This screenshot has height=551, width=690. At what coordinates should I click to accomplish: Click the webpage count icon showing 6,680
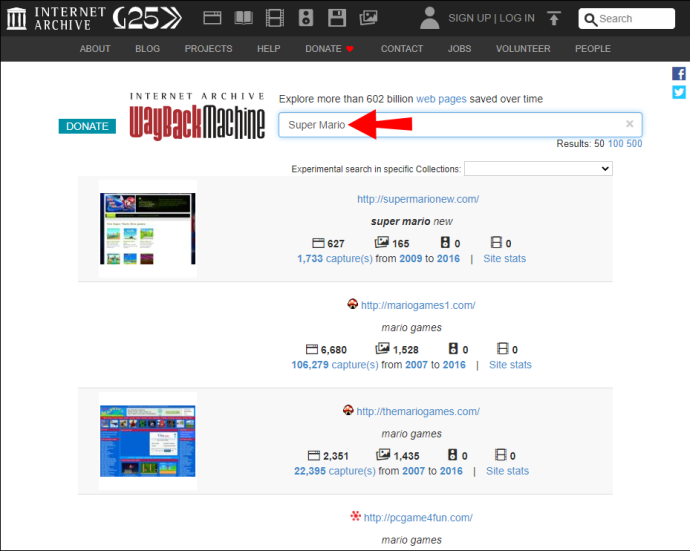(x=312, y=349)
